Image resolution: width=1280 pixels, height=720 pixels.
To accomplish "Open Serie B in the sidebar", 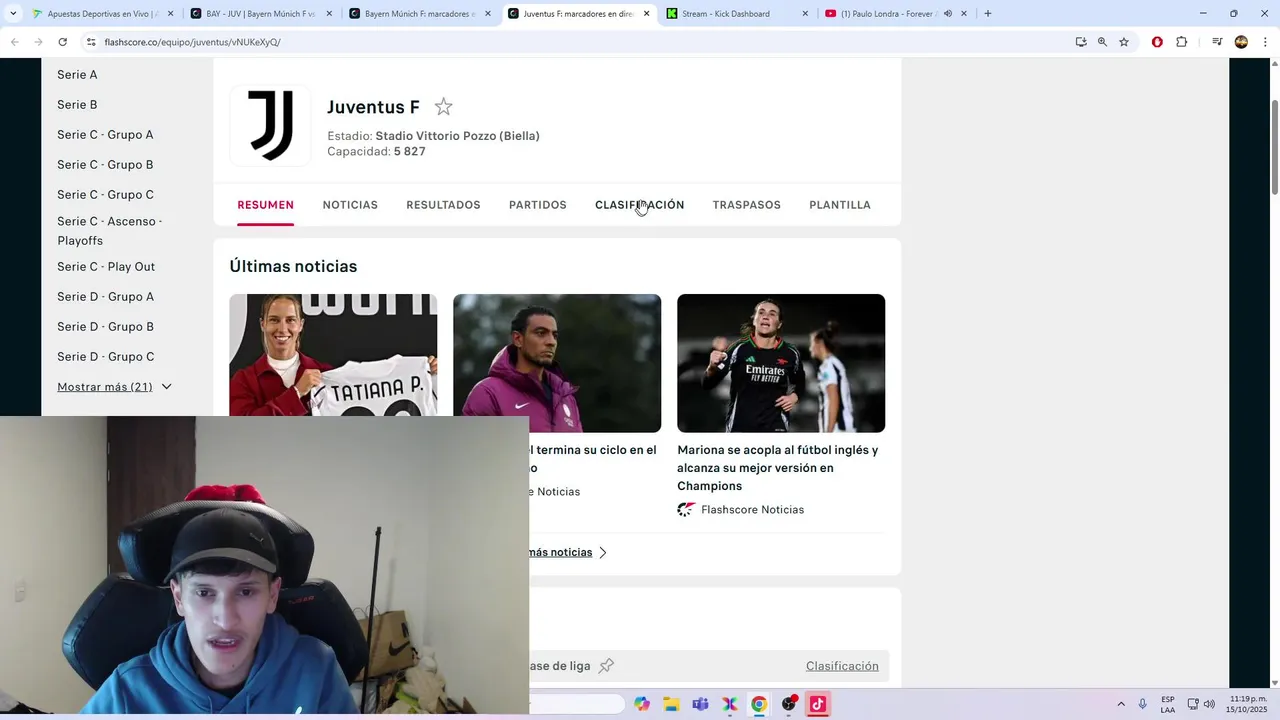I will coord(77,105).
